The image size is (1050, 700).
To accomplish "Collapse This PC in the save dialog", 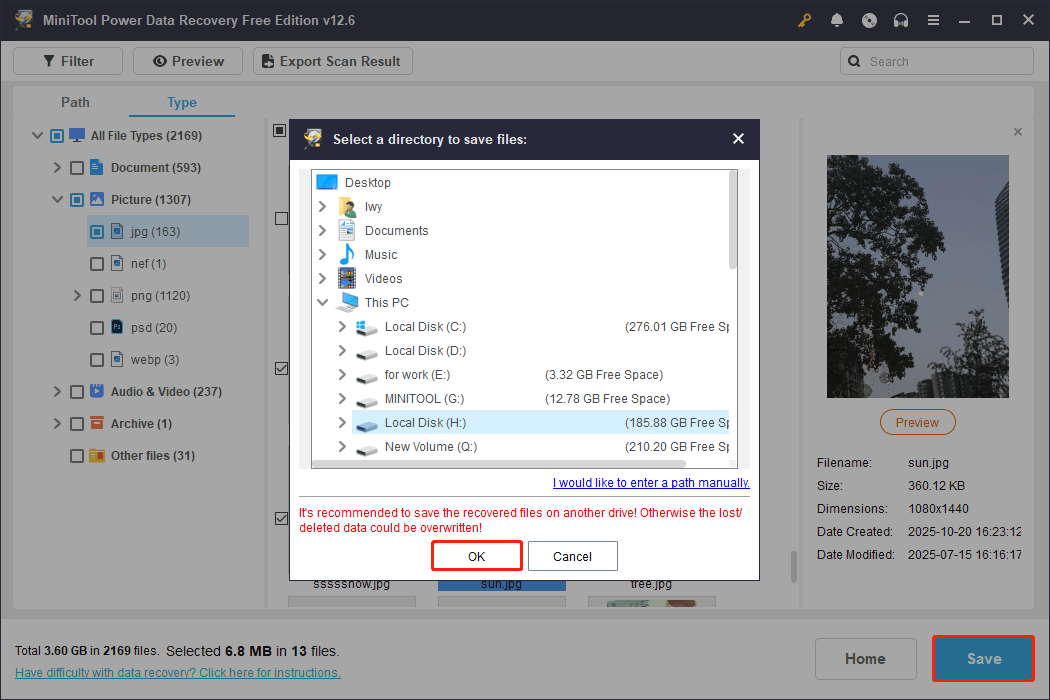I will tap(322, 302).
